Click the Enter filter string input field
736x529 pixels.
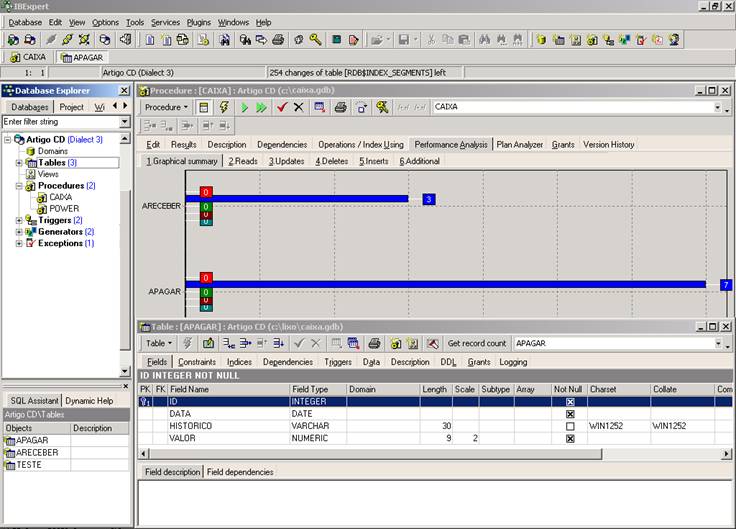(x=60, y=122)
